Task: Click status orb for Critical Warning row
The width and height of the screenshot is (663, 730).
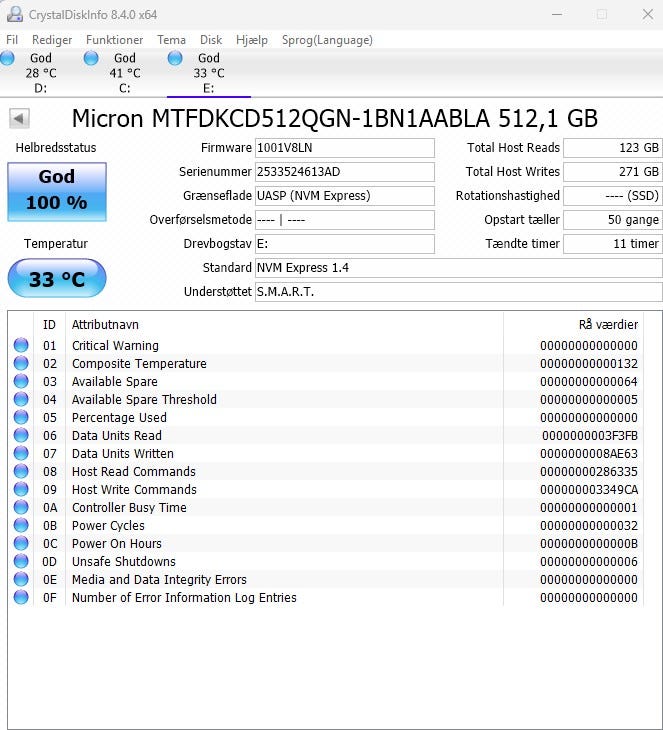Action: 21,345
